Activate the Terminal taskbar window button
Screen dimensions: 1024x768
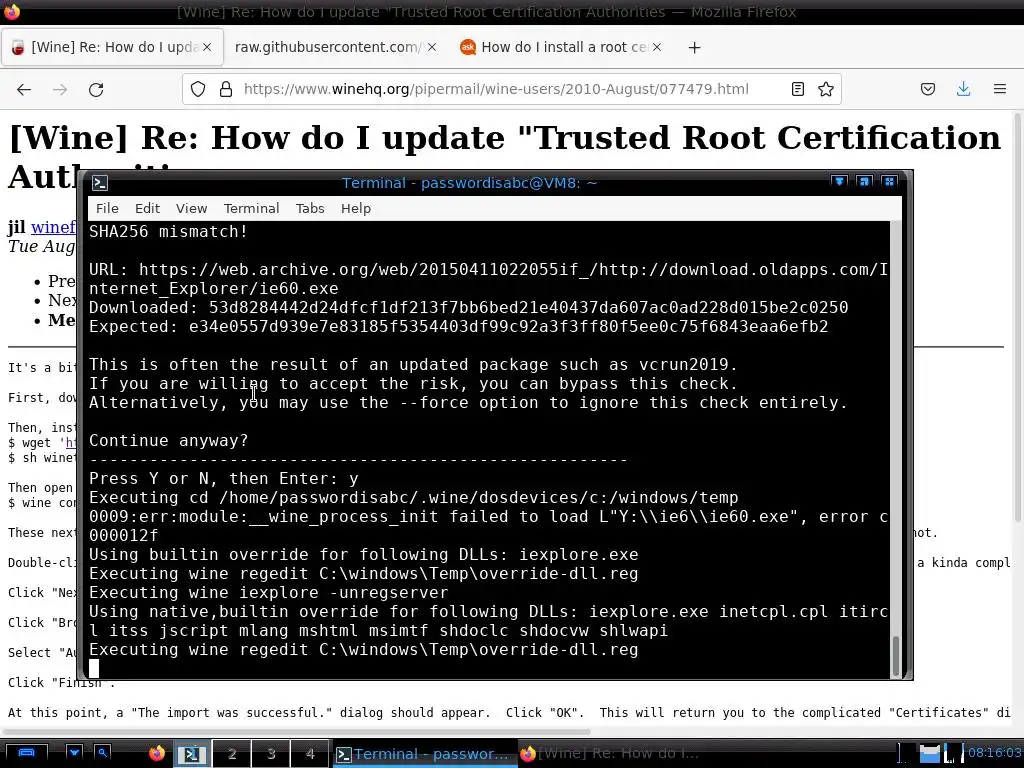[x=424, y=754]
